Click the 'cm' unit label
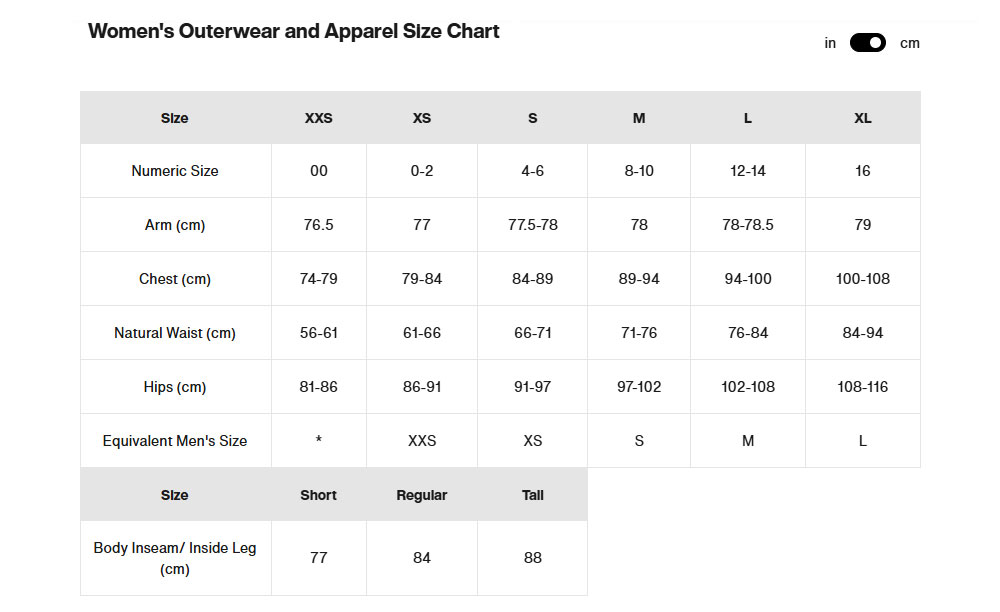Screen dimensions: 1000x612 909,43
